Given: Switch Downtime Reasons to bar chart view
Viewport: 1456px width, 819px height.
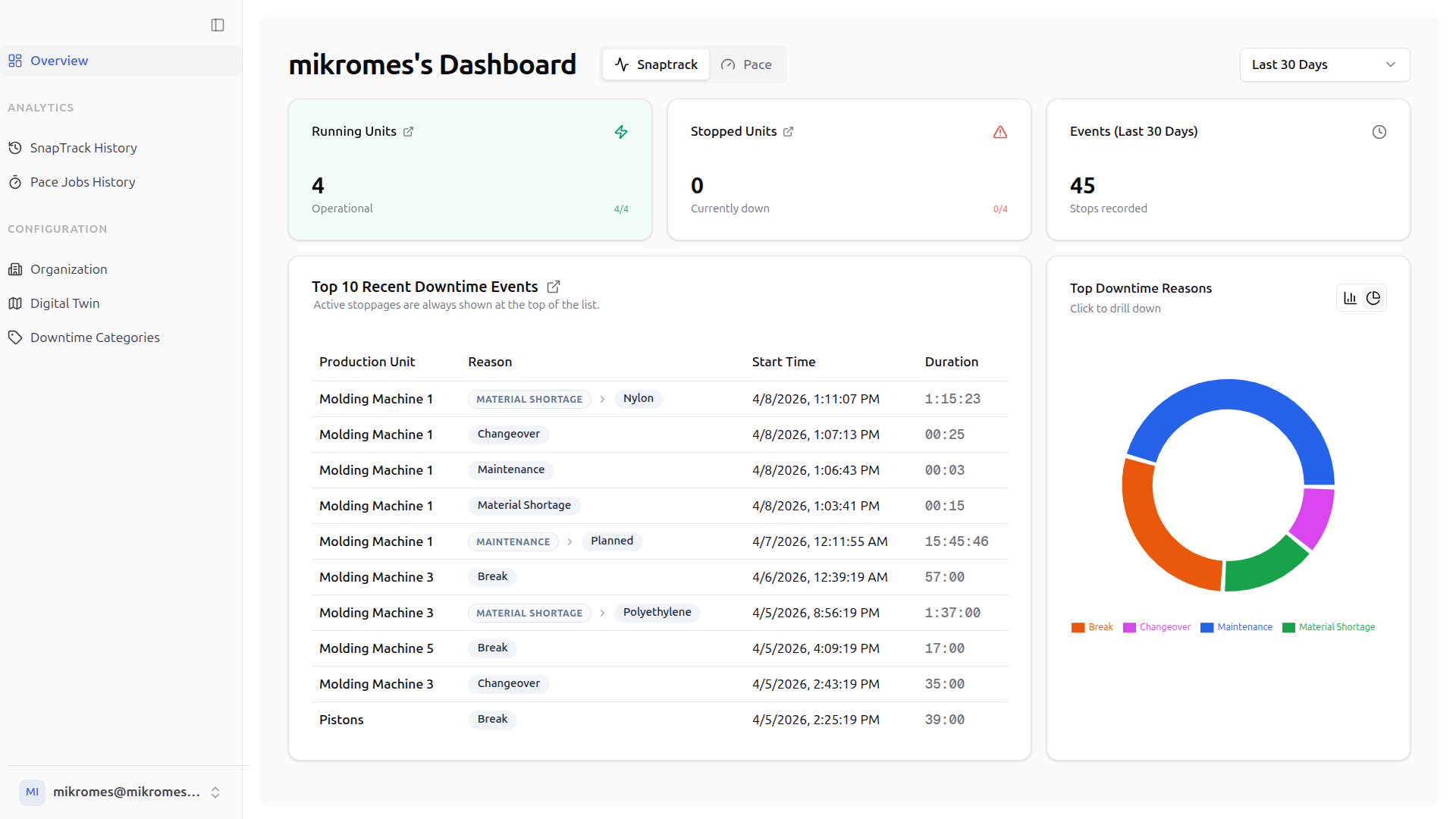Looking at the screenshot, I should (x=1350, y=298).
